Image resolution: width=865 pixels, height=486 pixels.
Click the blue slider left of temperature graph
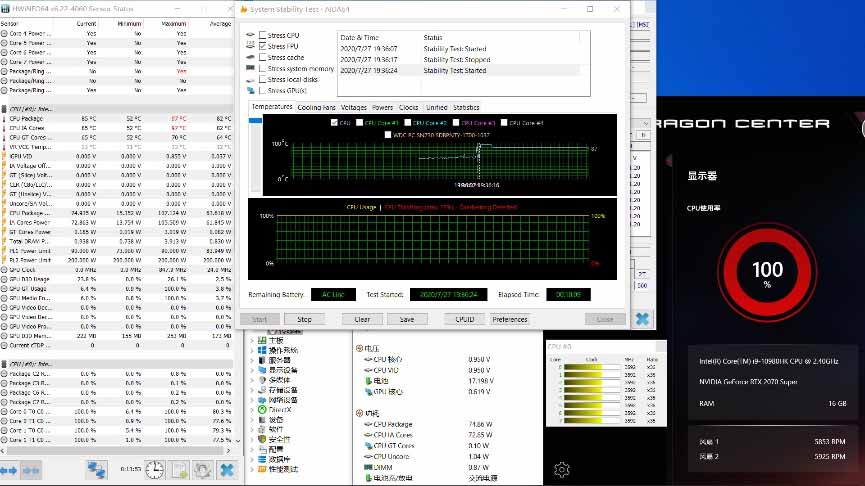(255, 120)
